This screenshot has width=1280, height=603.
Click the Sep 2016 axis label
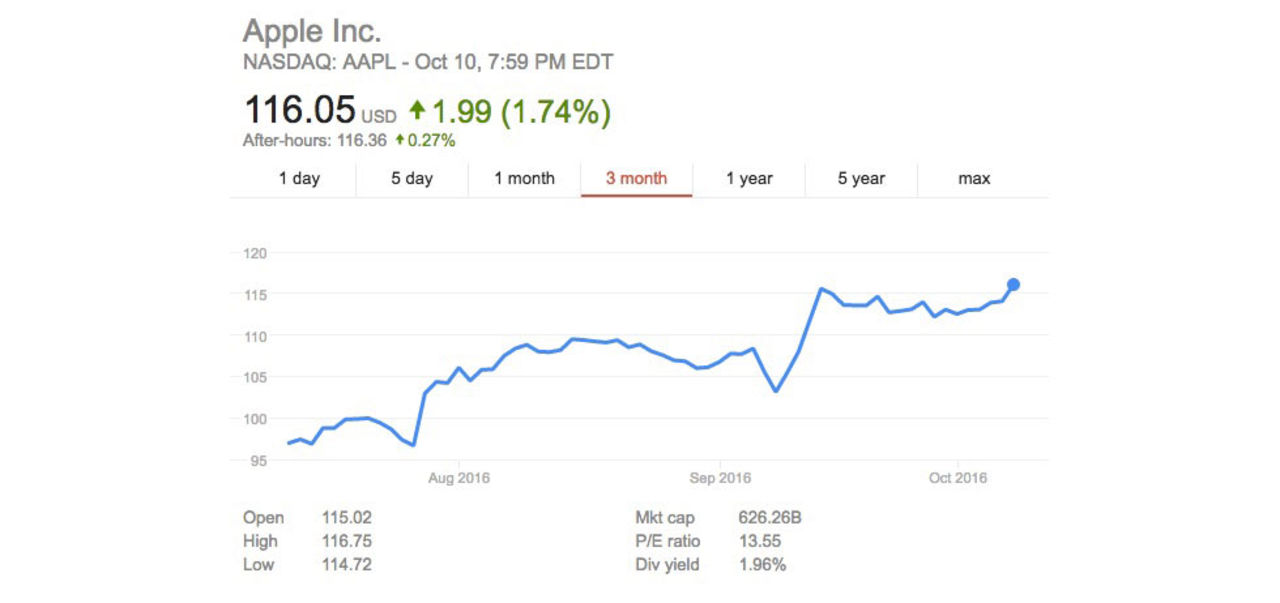coord(720,478)
